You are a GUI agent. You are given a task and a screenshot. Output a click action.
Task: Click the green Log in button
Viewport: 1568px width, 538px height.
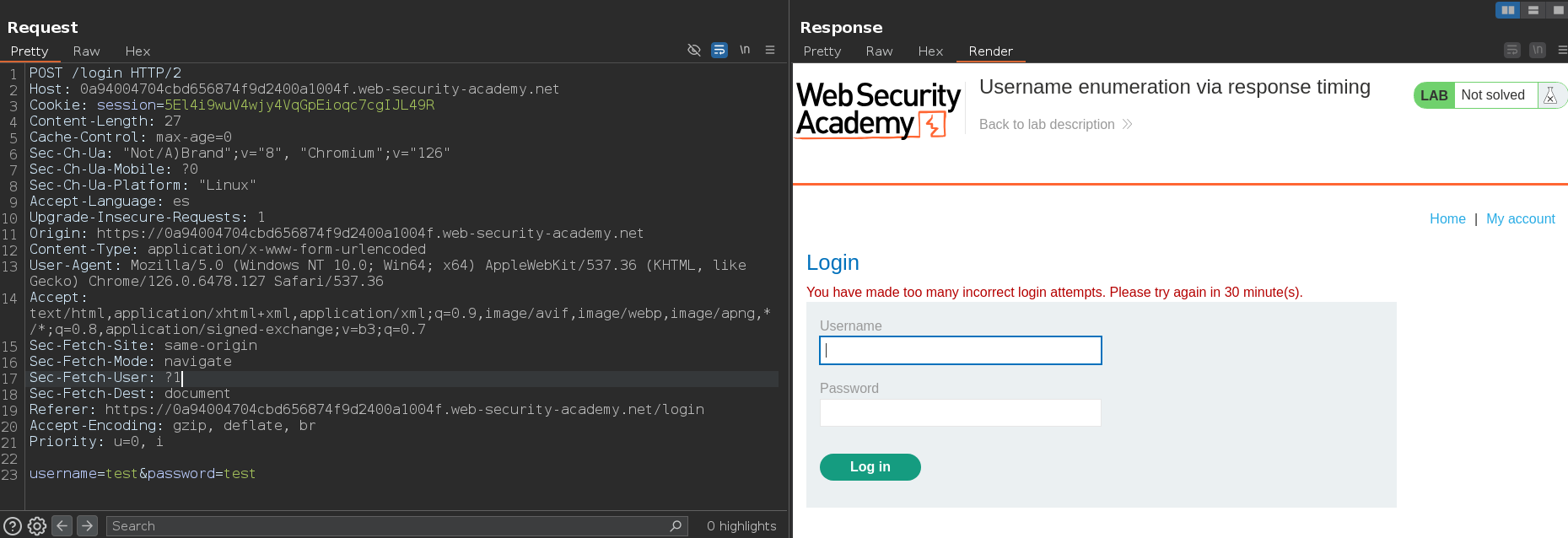click(870, 467)
